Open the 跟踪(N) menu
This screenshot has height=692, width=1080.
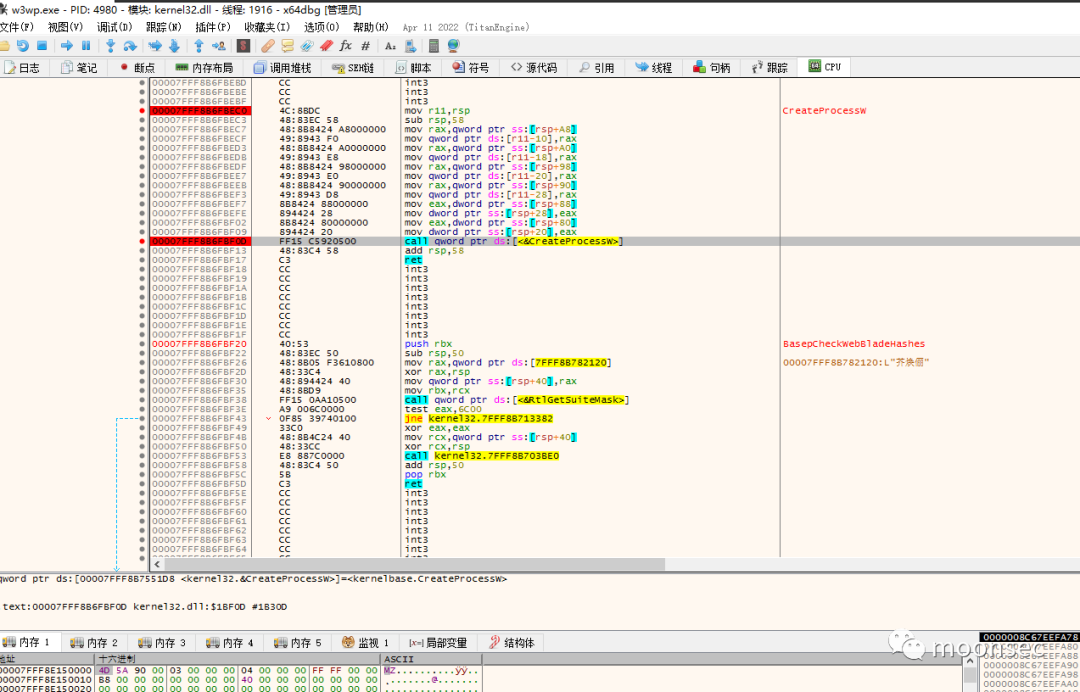coord(164,28)
